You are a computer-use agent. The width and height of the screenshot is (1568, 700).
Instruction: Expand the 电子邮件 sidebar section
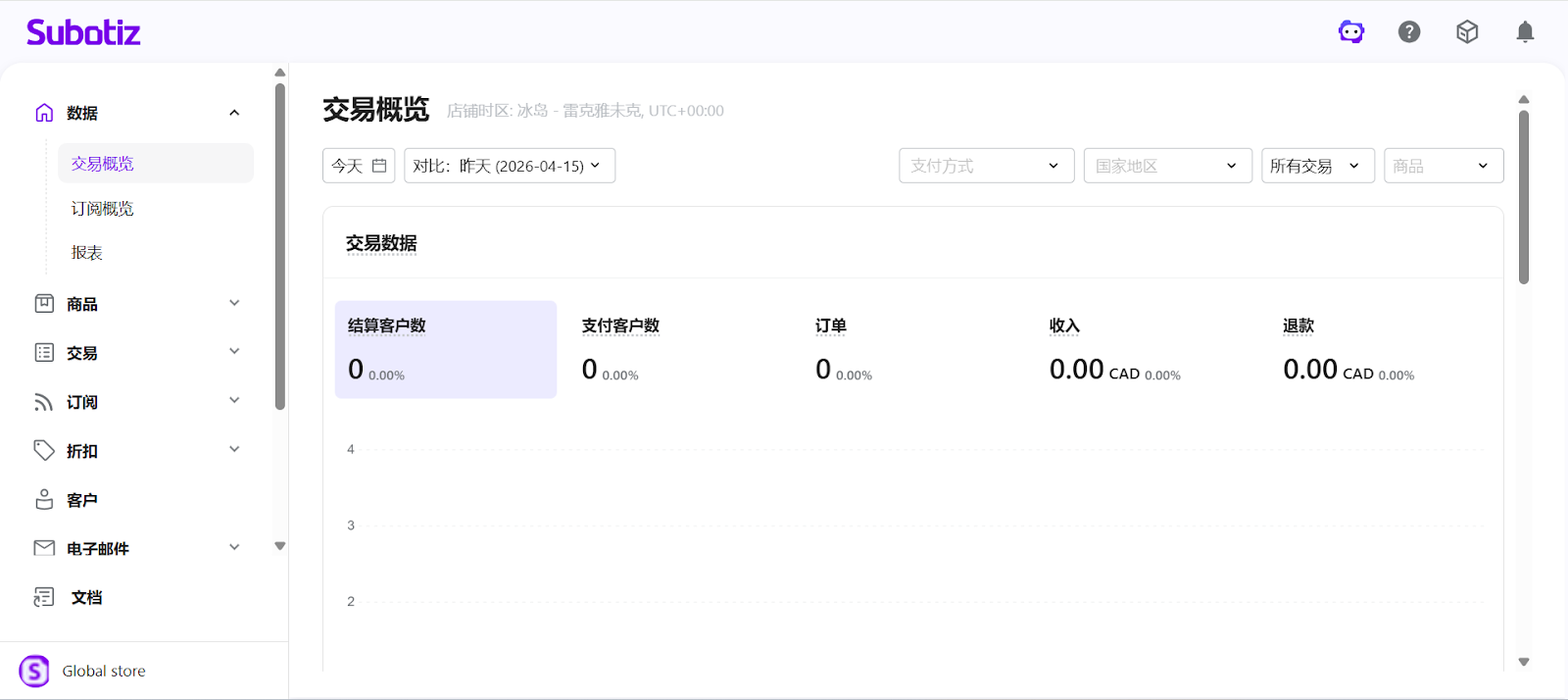point(234,547)
